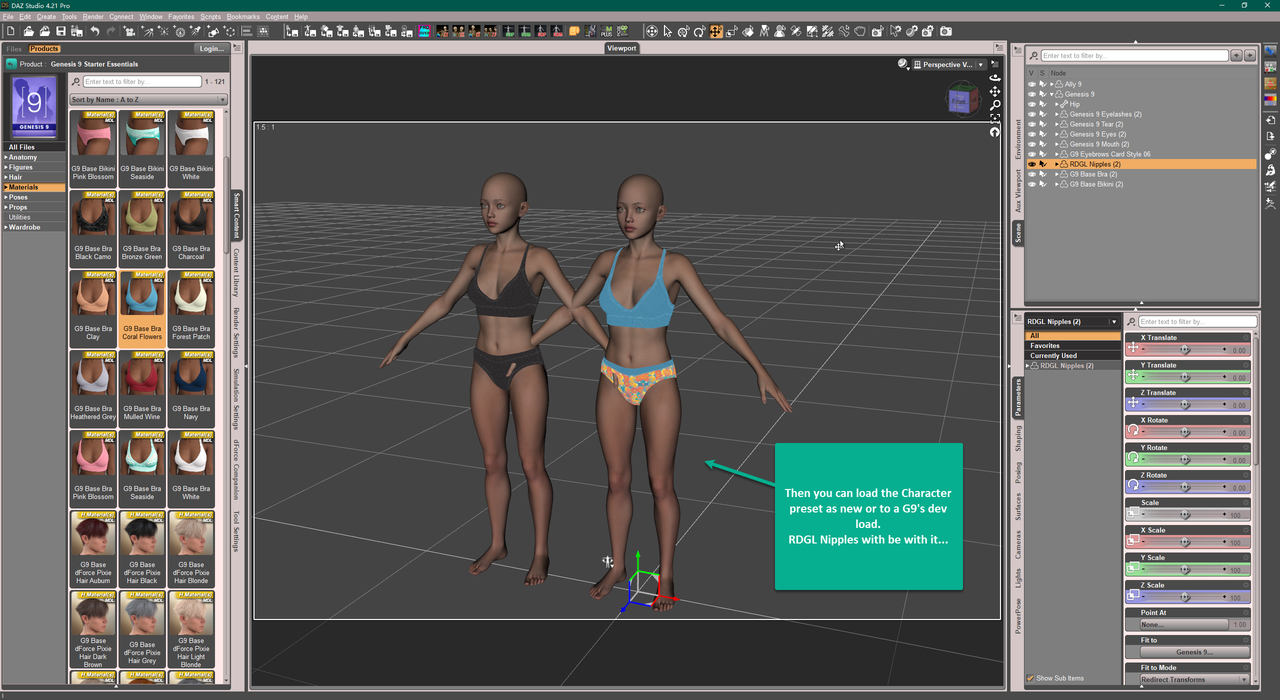The width and height of the screenshot is (1280, 700).
Task: Click the Undo arrow icon
Action: point(95,31)
